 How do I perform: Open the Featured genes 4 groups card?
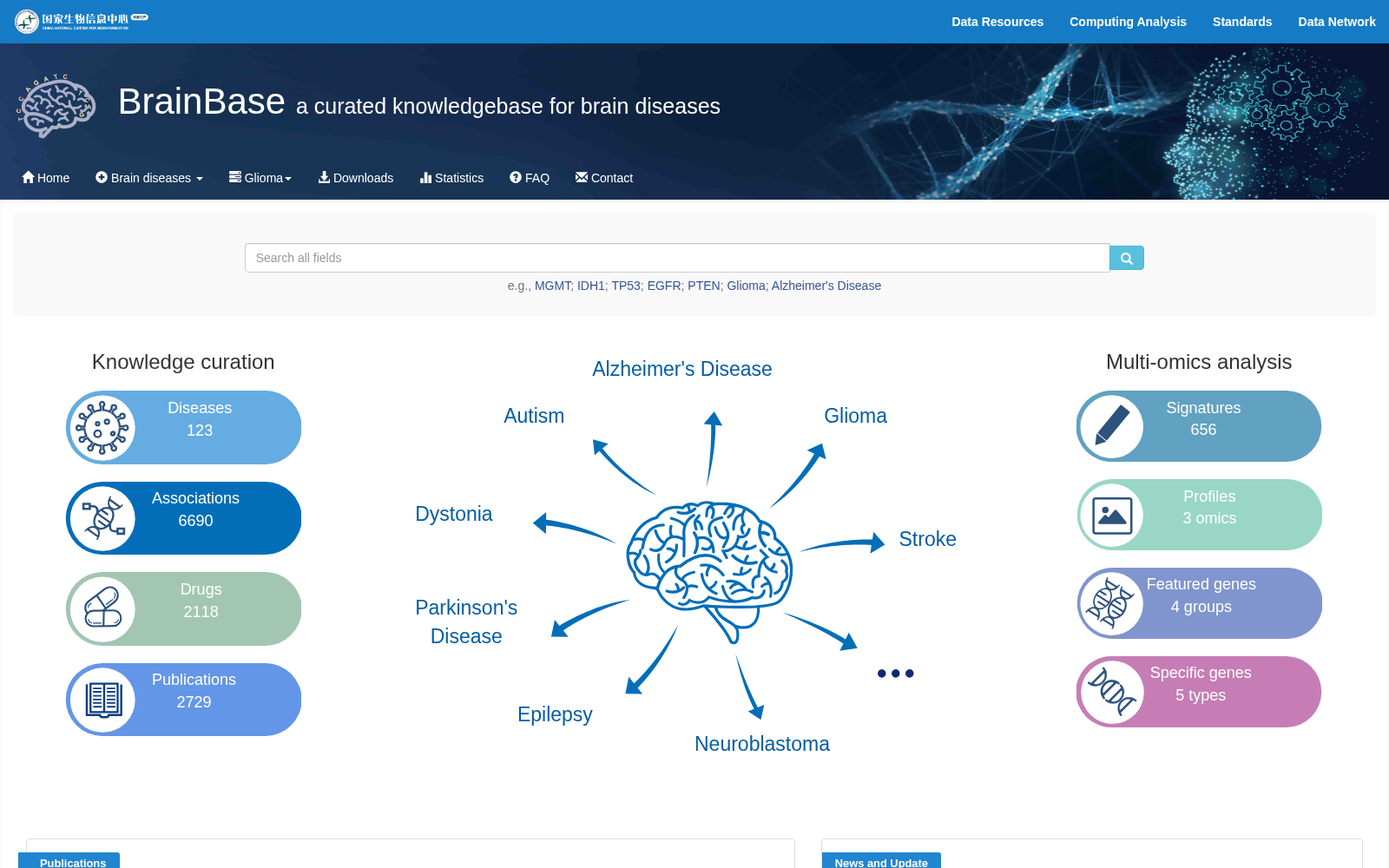pos(1200,603)
